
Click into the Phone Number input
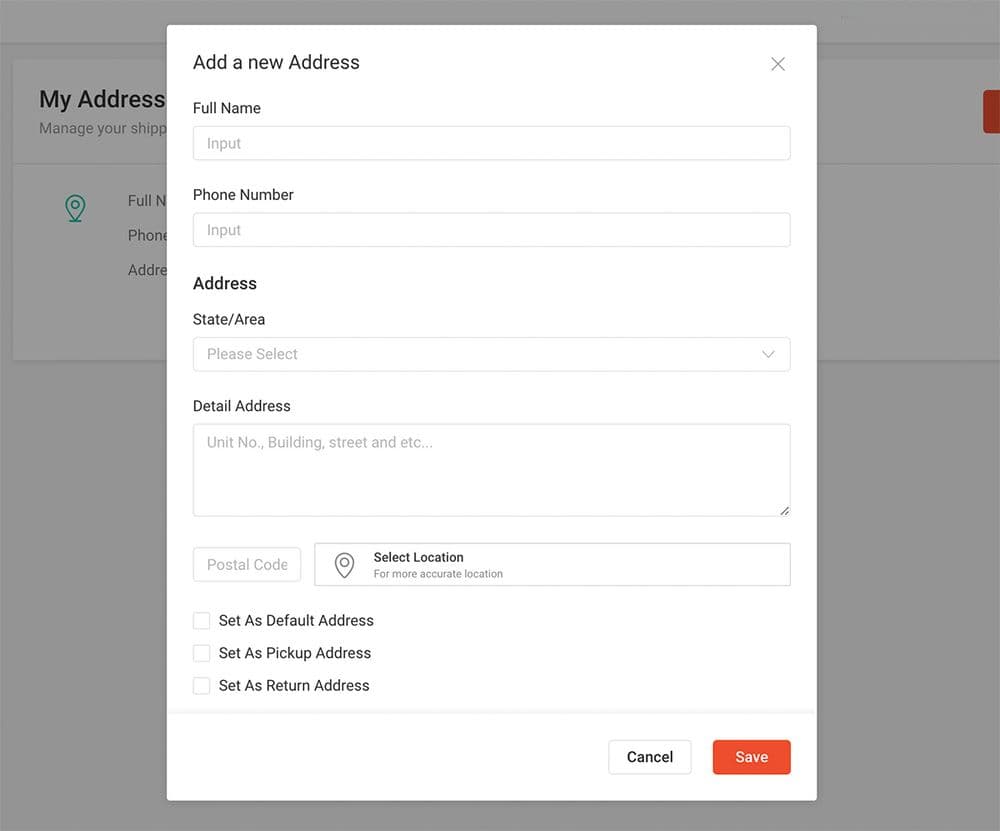tap(491, 230)
